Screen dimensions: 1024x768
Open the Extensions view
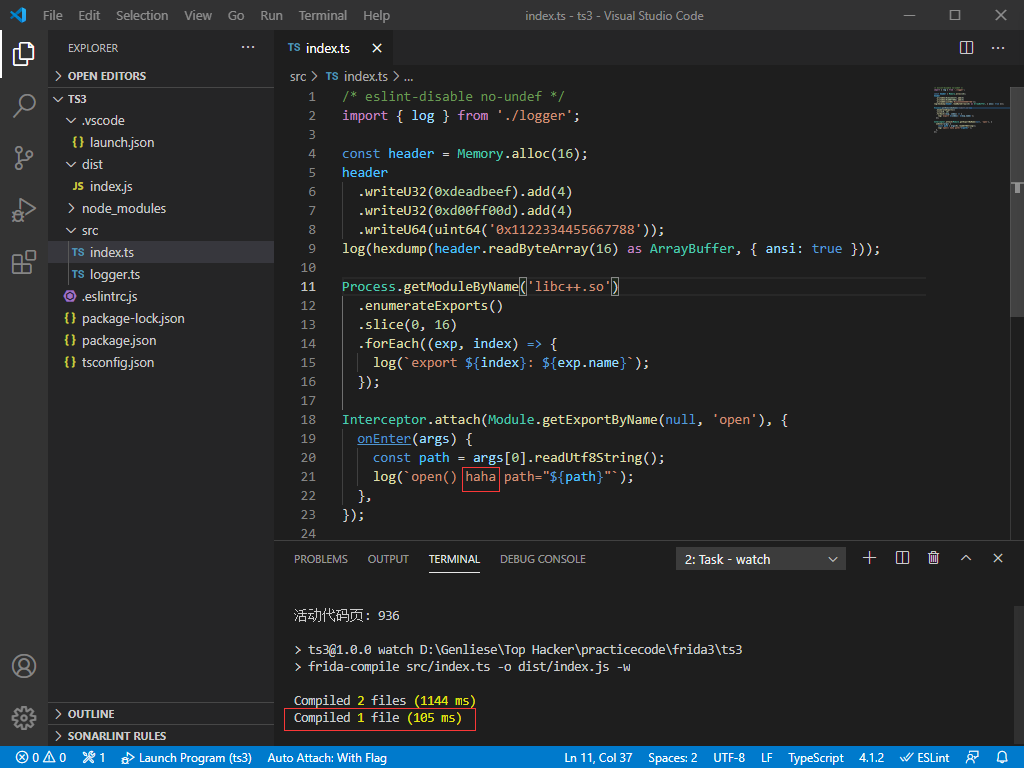click(x=24, y=263)
